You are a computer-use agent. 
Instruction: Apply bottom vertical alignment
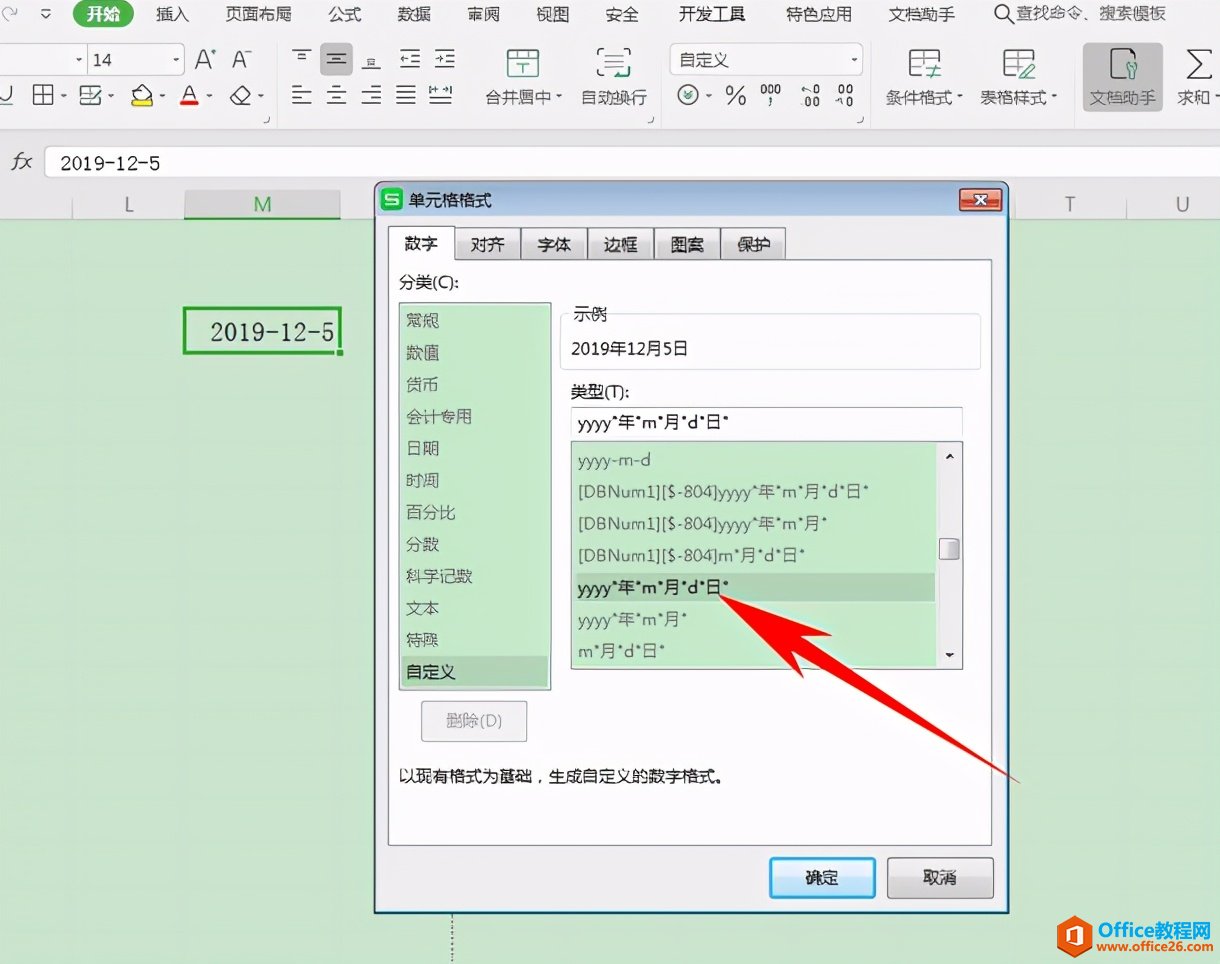[371, 59]
